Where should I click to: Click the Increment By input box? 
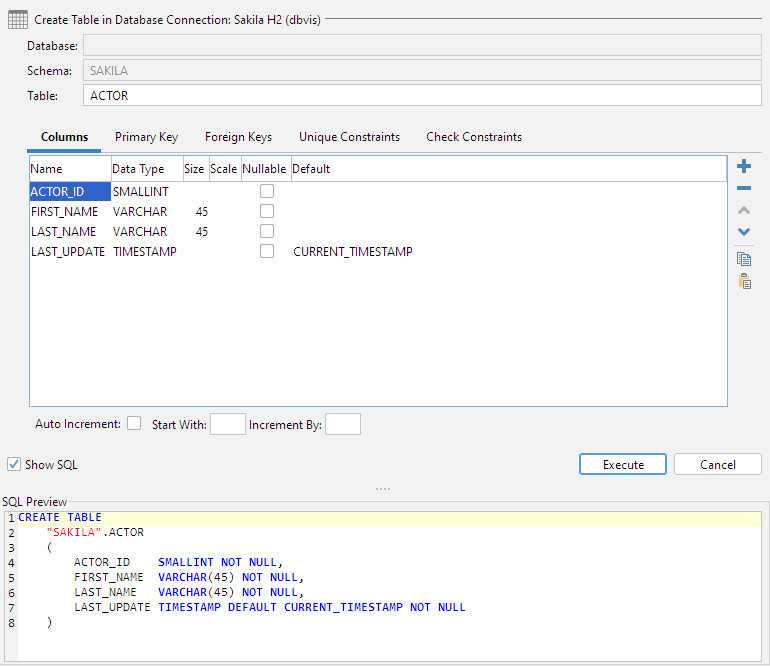pos(343,424)
